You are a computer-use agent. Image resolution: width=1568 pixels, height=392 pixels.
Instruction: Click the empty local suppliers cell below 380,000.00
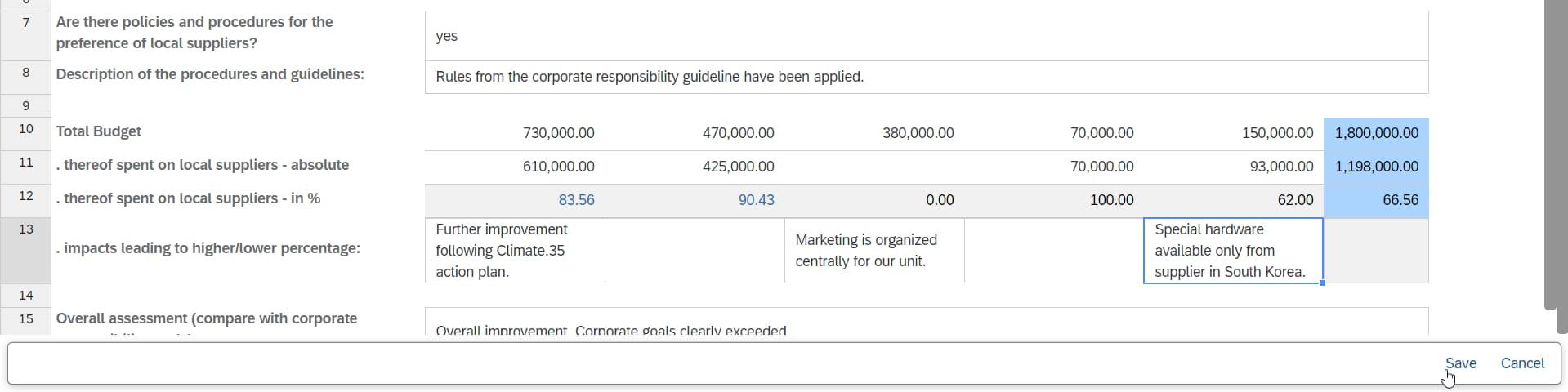click(874, 167)
